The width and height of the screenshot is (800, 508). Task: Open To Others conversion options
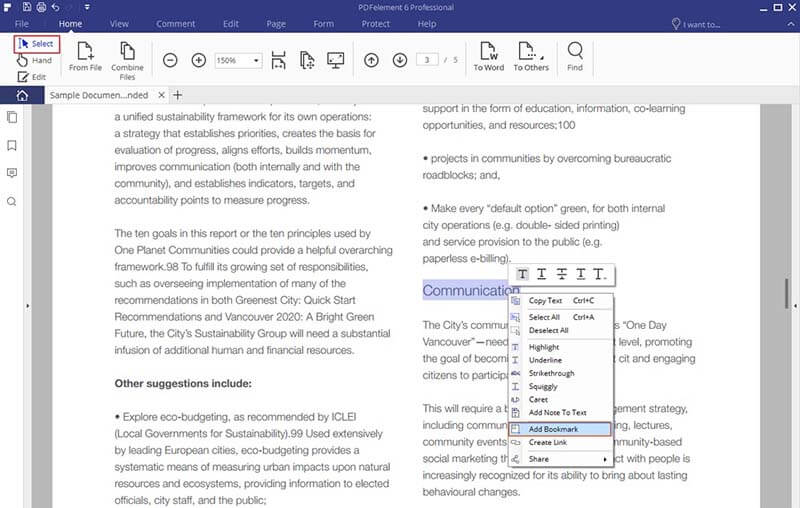[x=531, y=57]
